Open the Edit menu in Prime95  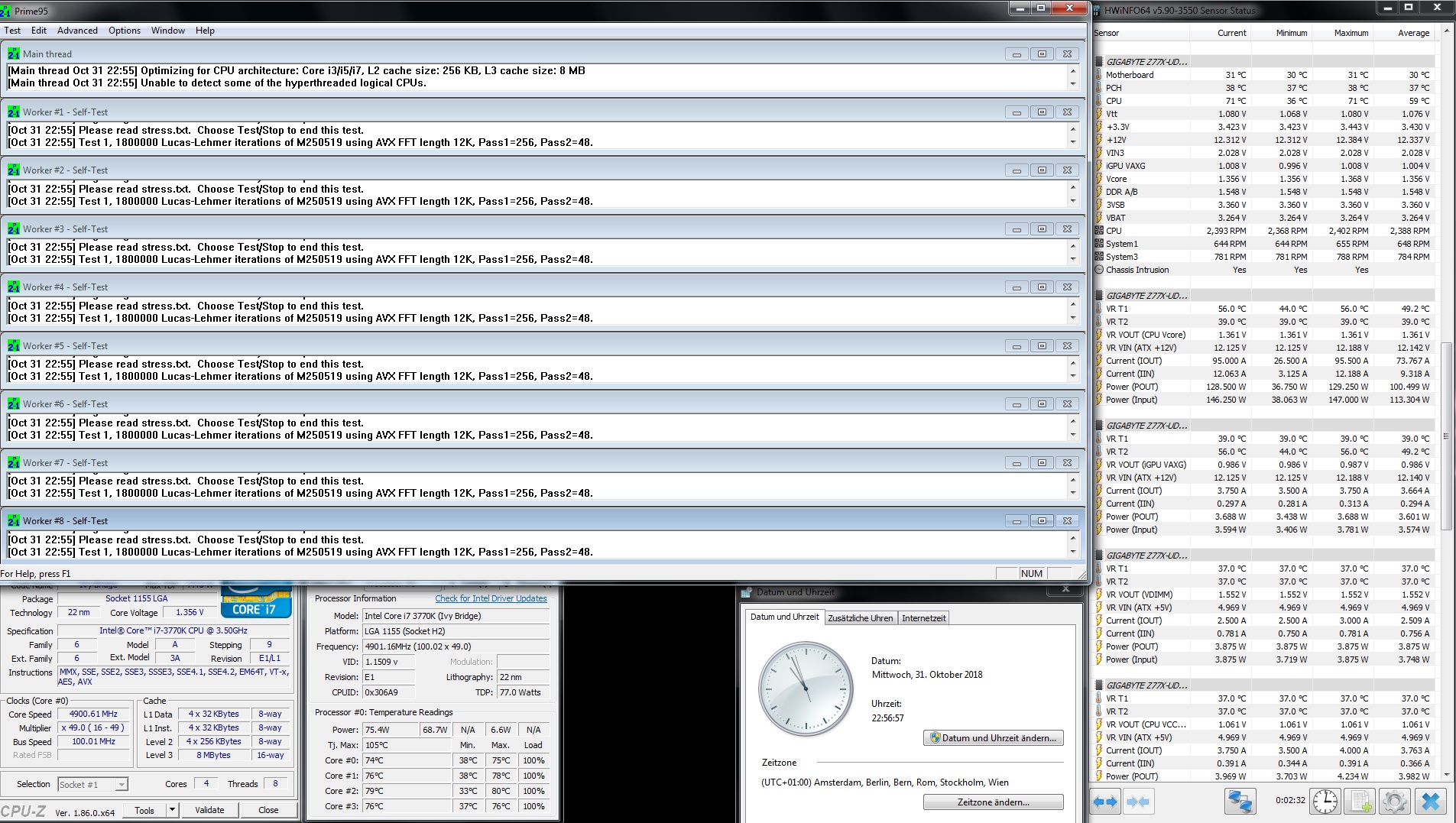39,31
